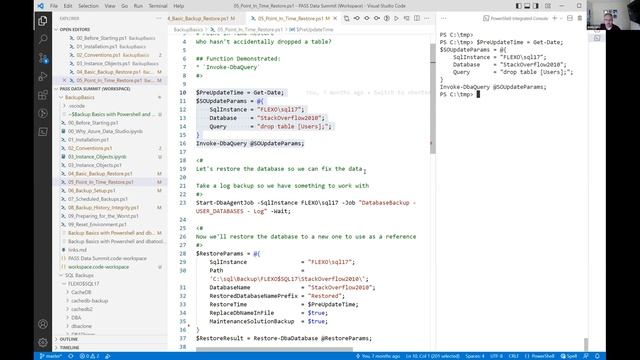The height and width of the screenshot is (360, 640).
Task: Click the editor horizontal scrollbar
Action: [274, 349]
